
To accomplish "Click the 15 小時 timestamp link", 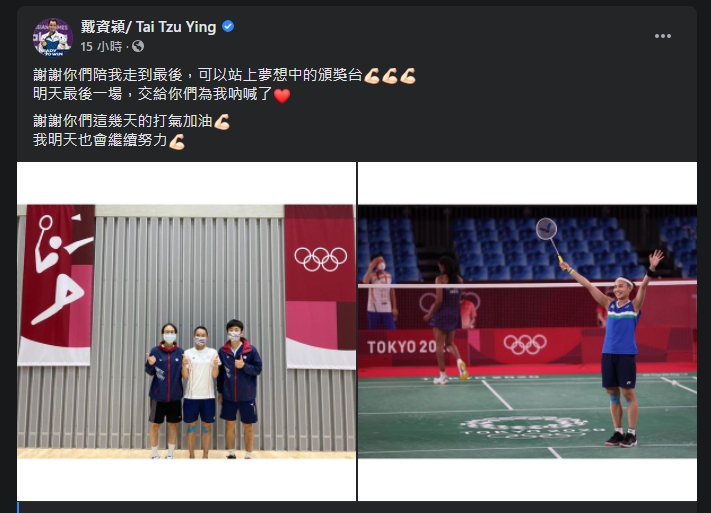I will (x=102, y=46).
